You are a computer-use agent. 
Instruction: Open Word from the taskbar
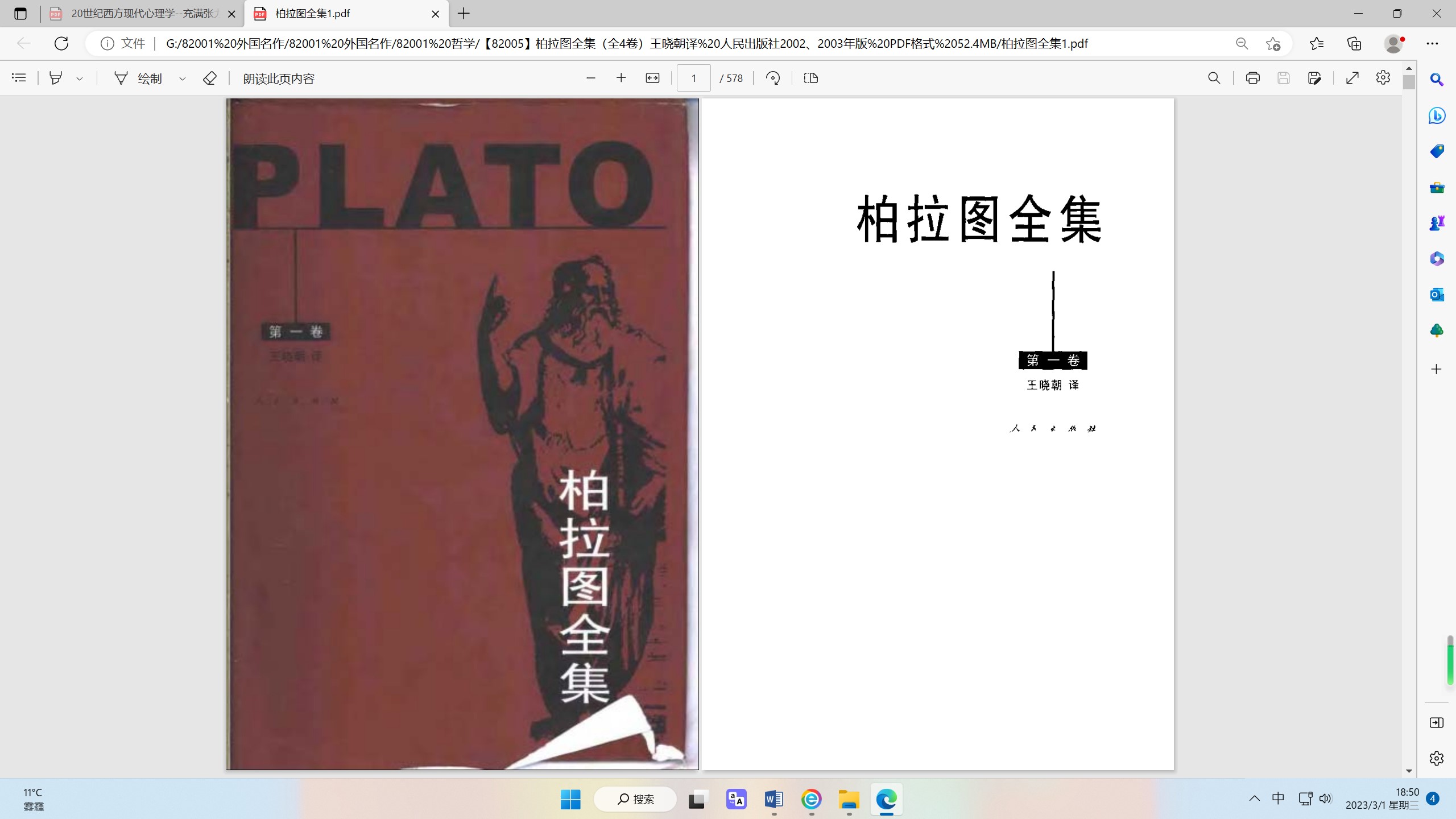tap(774, 800)
